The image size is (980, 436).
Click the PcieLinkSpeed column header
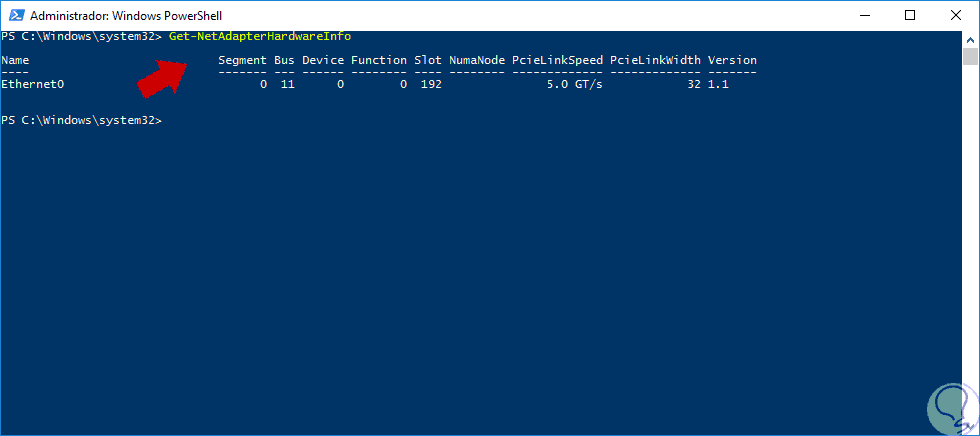coord(557,61)
